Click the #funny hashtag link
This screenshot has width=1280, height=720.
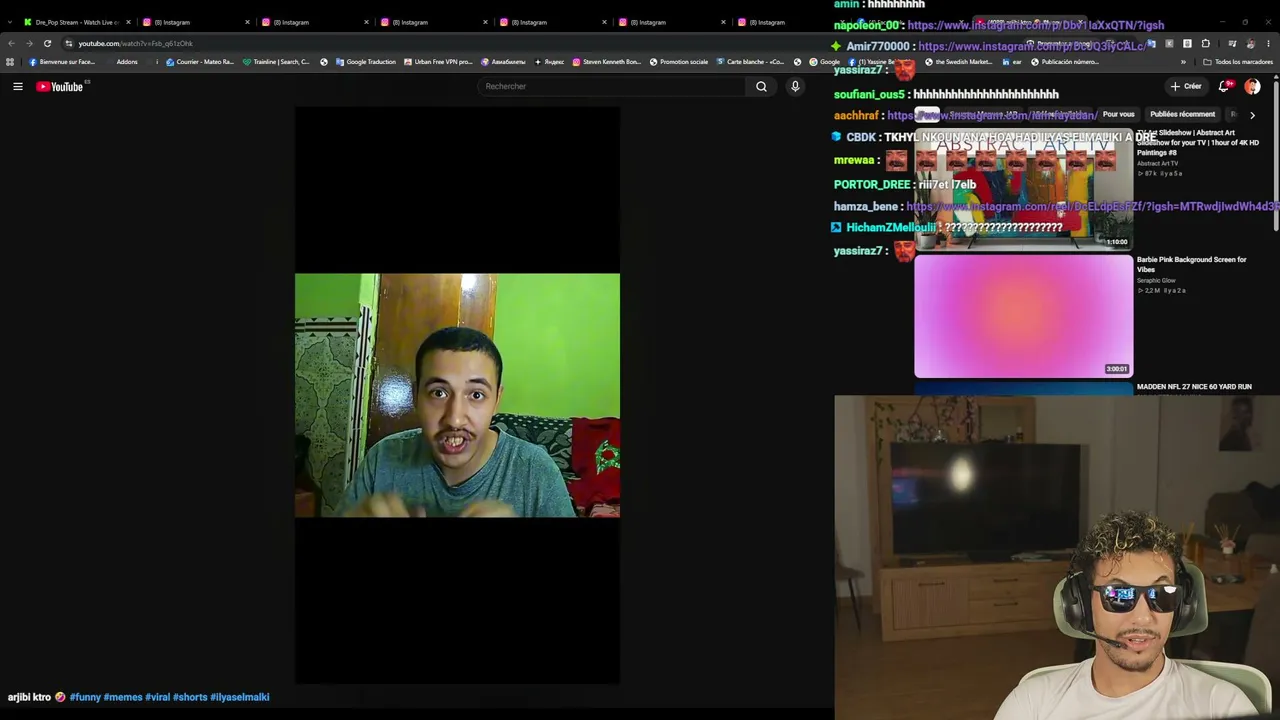point(85,697)
